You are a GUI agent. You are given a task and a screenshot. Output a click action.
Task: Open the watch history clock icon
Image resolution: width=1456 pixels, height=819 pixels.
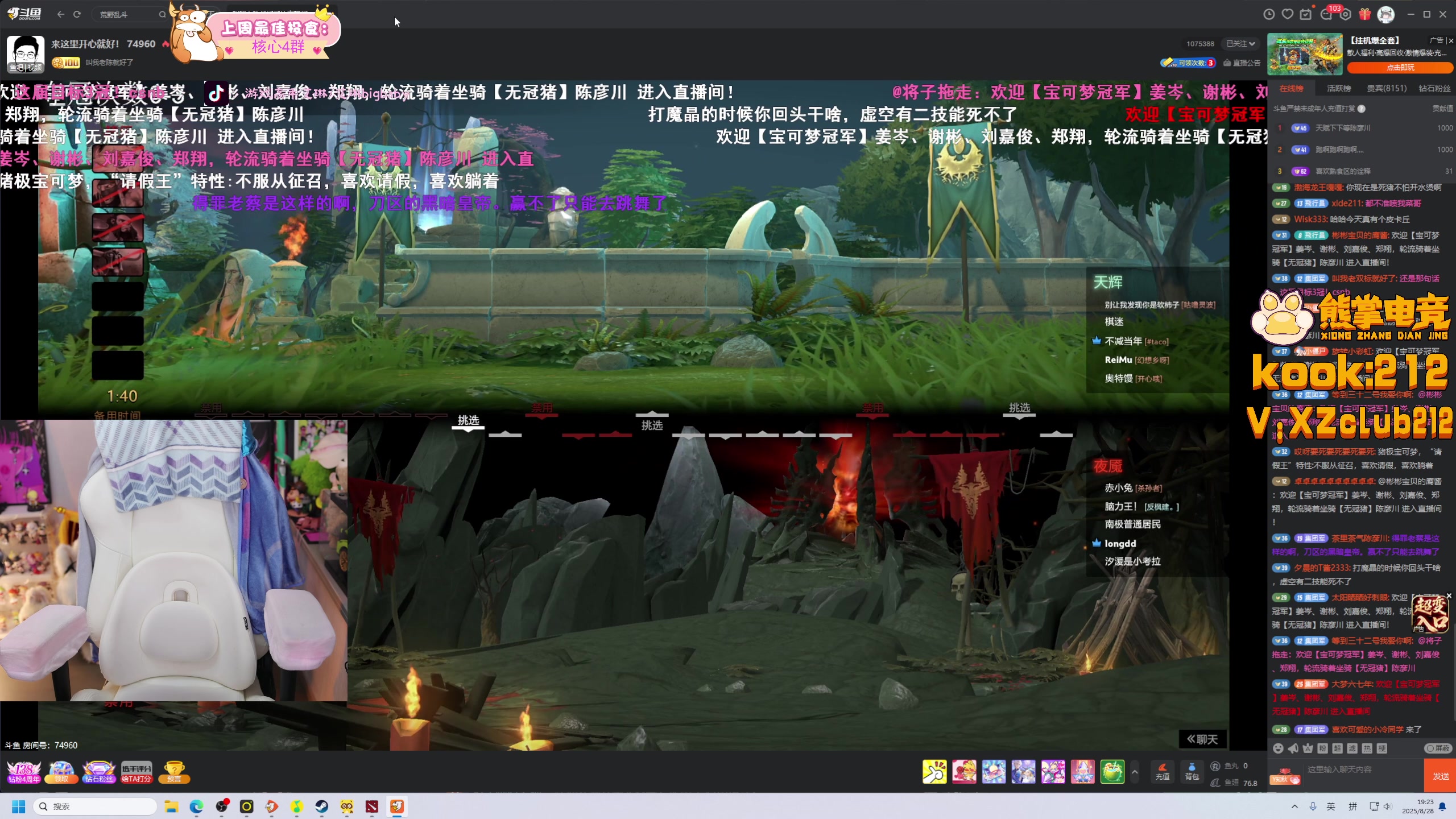[x=1269, y=15]
